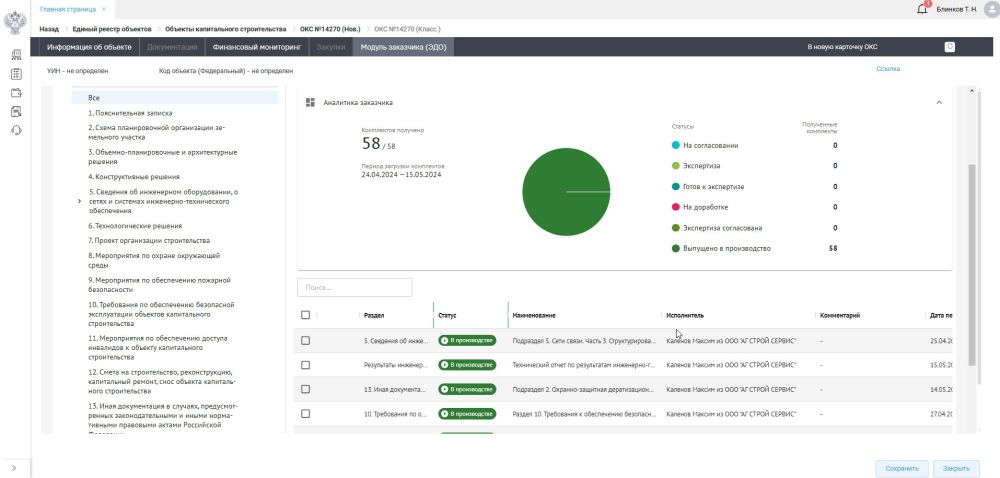Screen dimensions: 1000x478
Task: Expand the left sidebar with the bottom chevron
Action: pyautogui.click(x=14, y=467)
